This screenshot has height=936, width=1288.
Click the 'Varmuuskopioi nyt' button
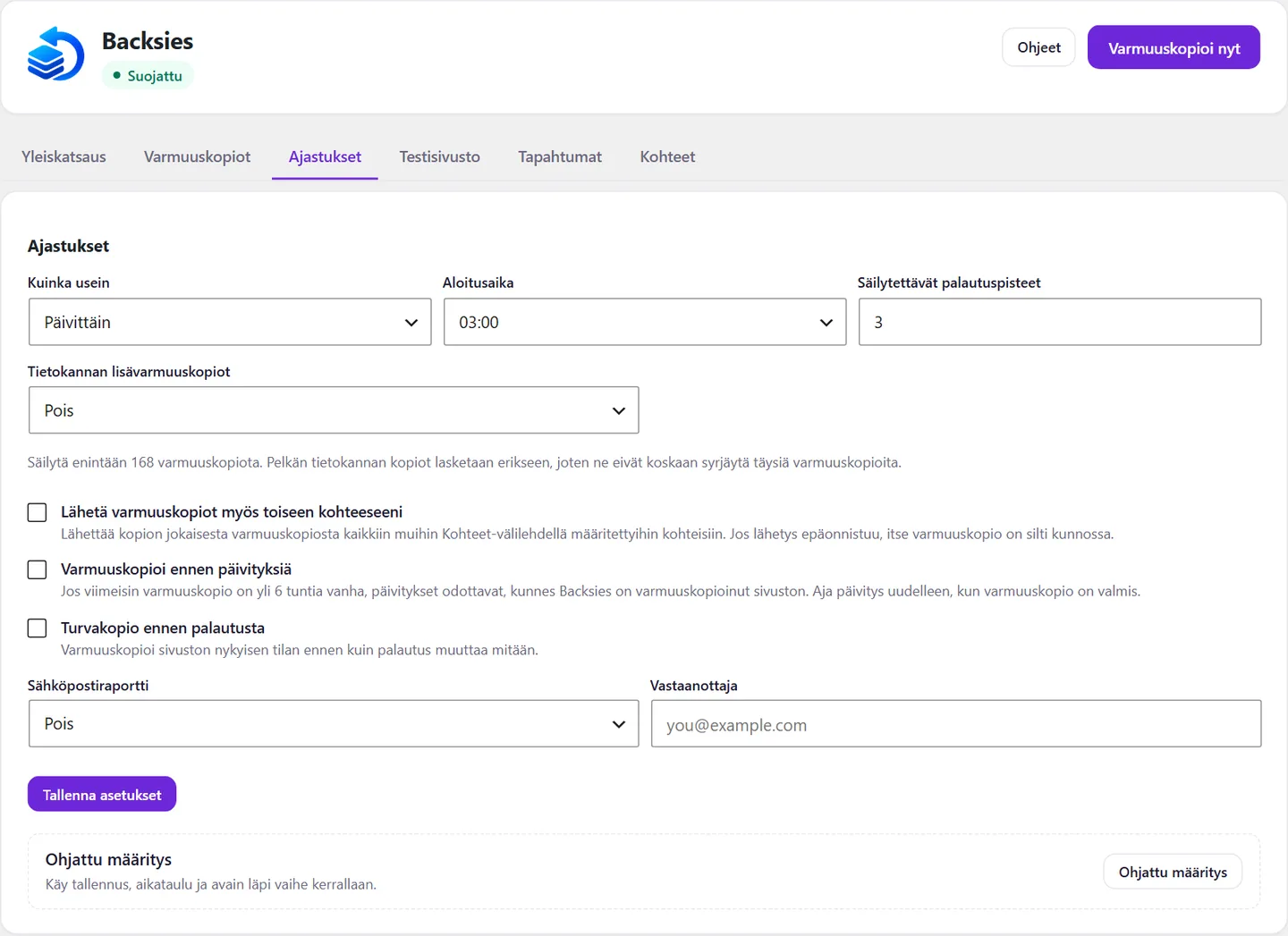[x=1174, y=47]
